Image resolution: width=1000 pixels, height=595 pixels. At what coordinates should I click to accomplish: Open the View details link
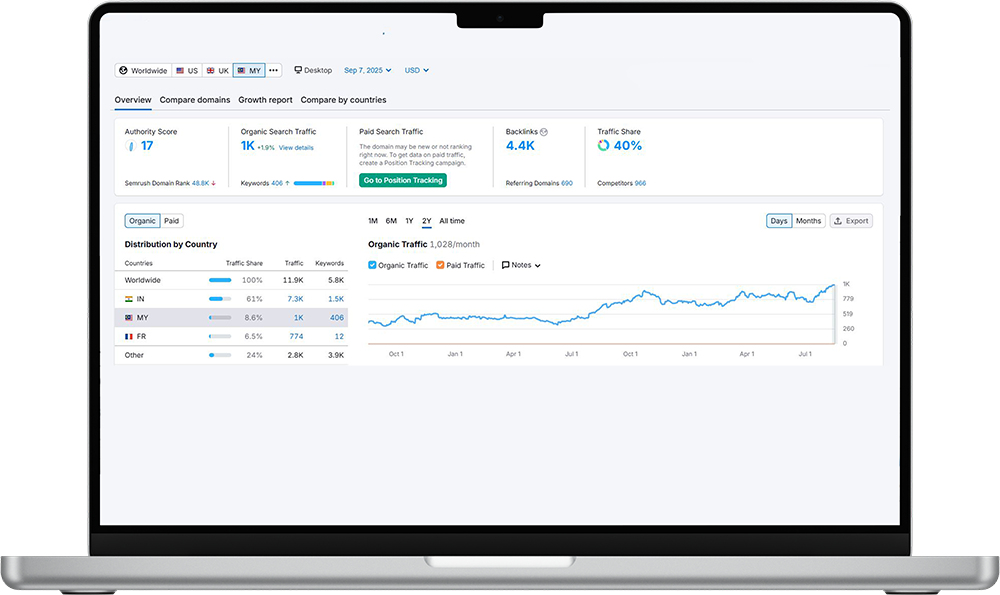[x=296, y=148]
